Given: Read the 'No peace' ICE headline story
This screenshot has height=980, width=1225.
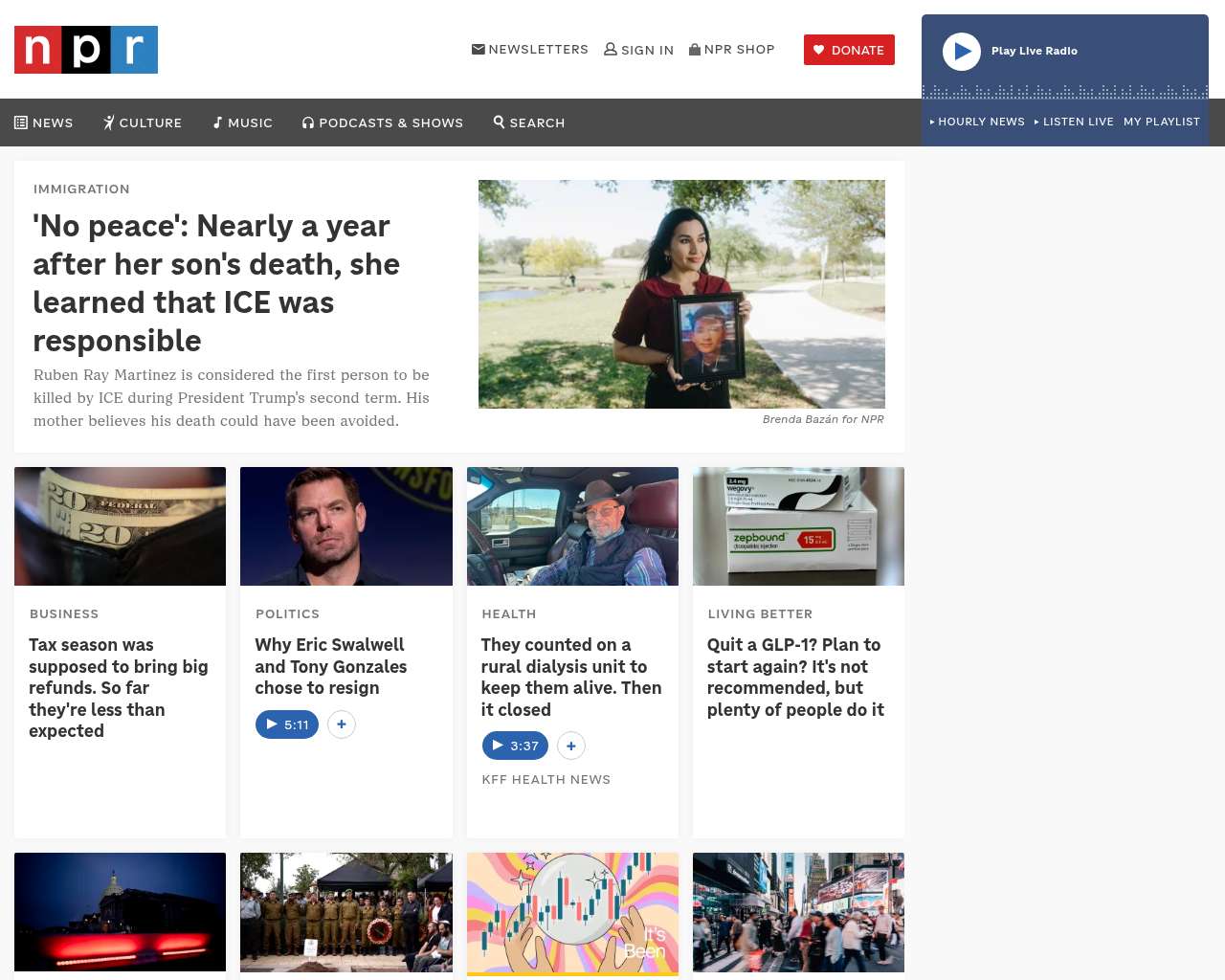Looking at the screenshot, I should (x=216, y=283).
